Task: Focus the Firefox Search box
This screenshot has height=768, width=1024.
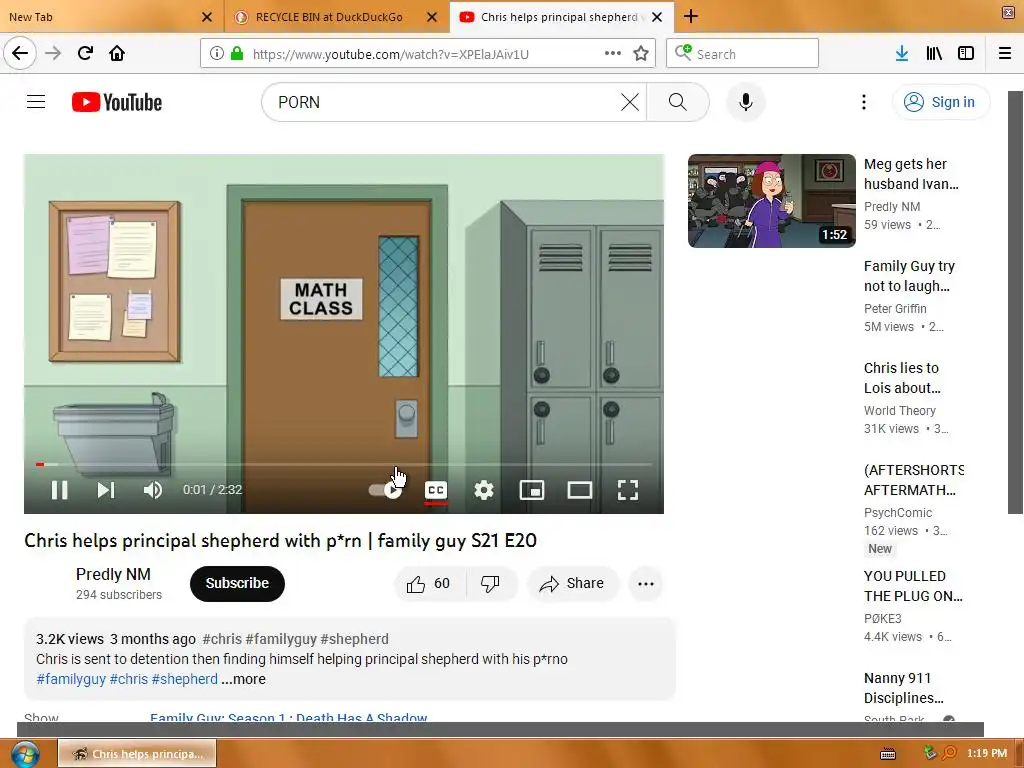Action: pos(743,54)
